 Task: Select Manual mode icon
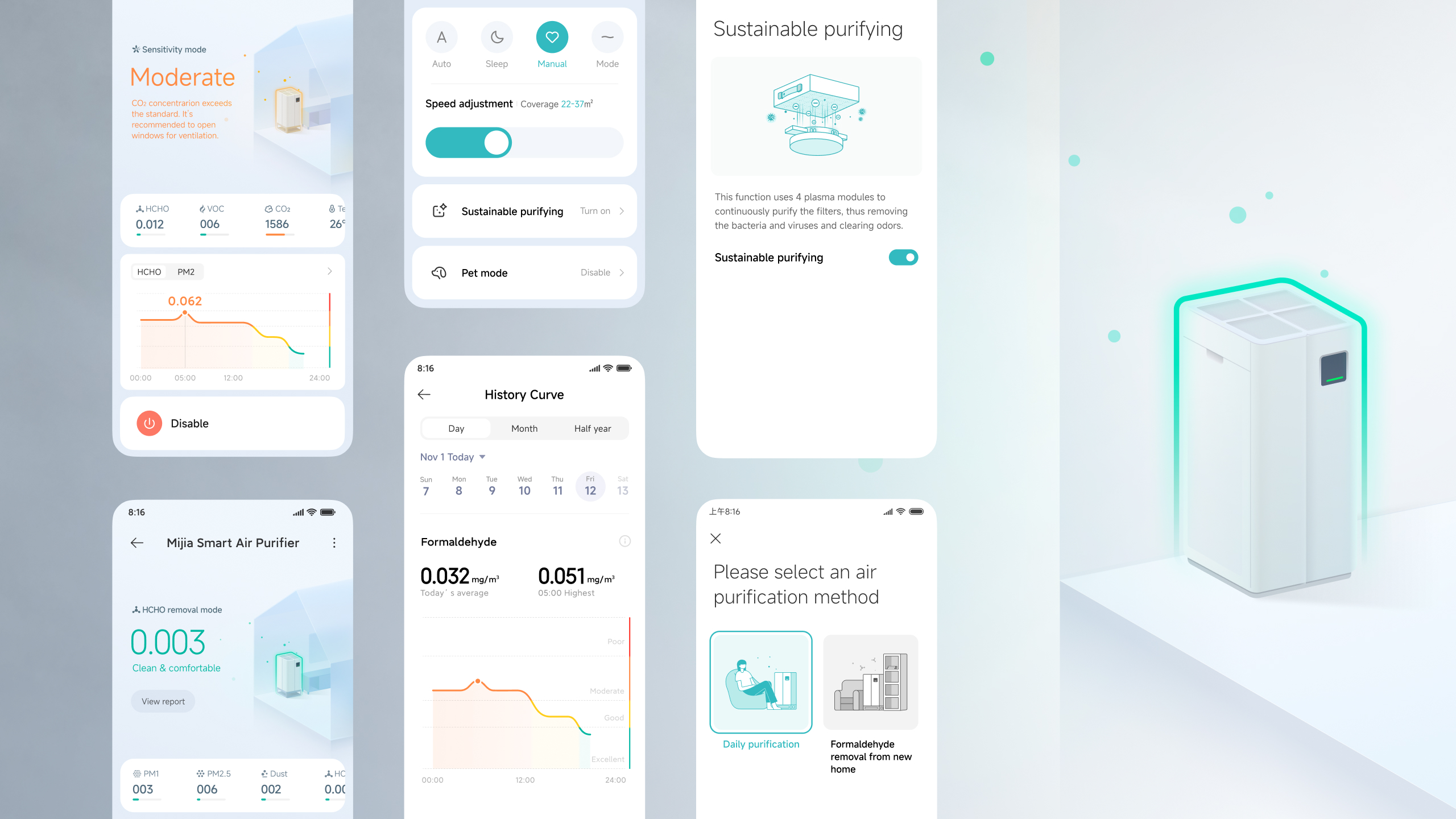pyautogui.click(x=552, y=37)
